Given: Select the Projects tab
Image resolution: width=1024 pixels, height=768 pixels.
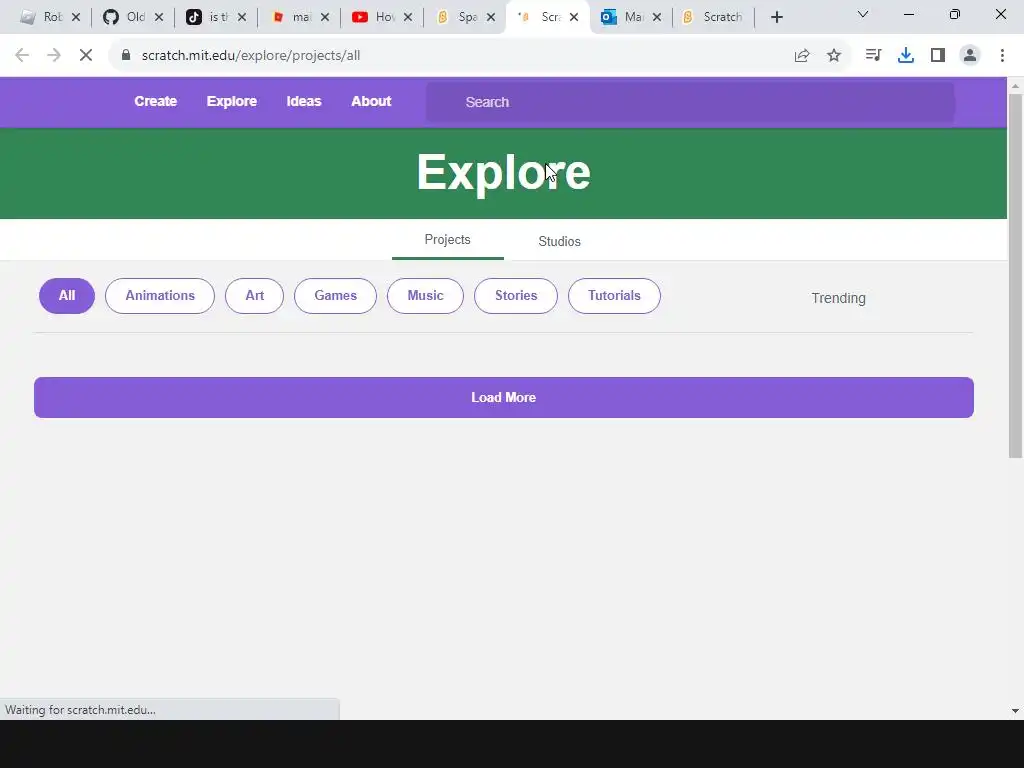Looking at the screenshot, I should 447,240.
